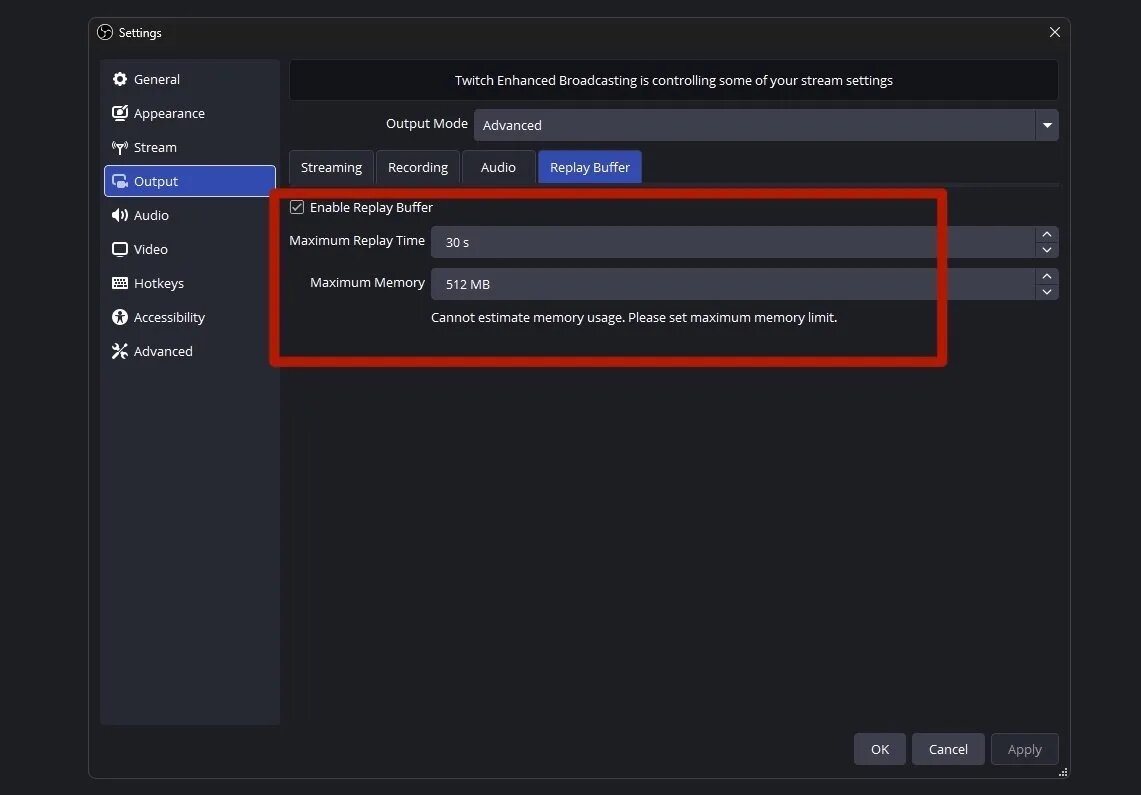1141x795 pixels.
Task: Click the Twitch Enhanced Broadcasting notice text
Action: point(674,80)
